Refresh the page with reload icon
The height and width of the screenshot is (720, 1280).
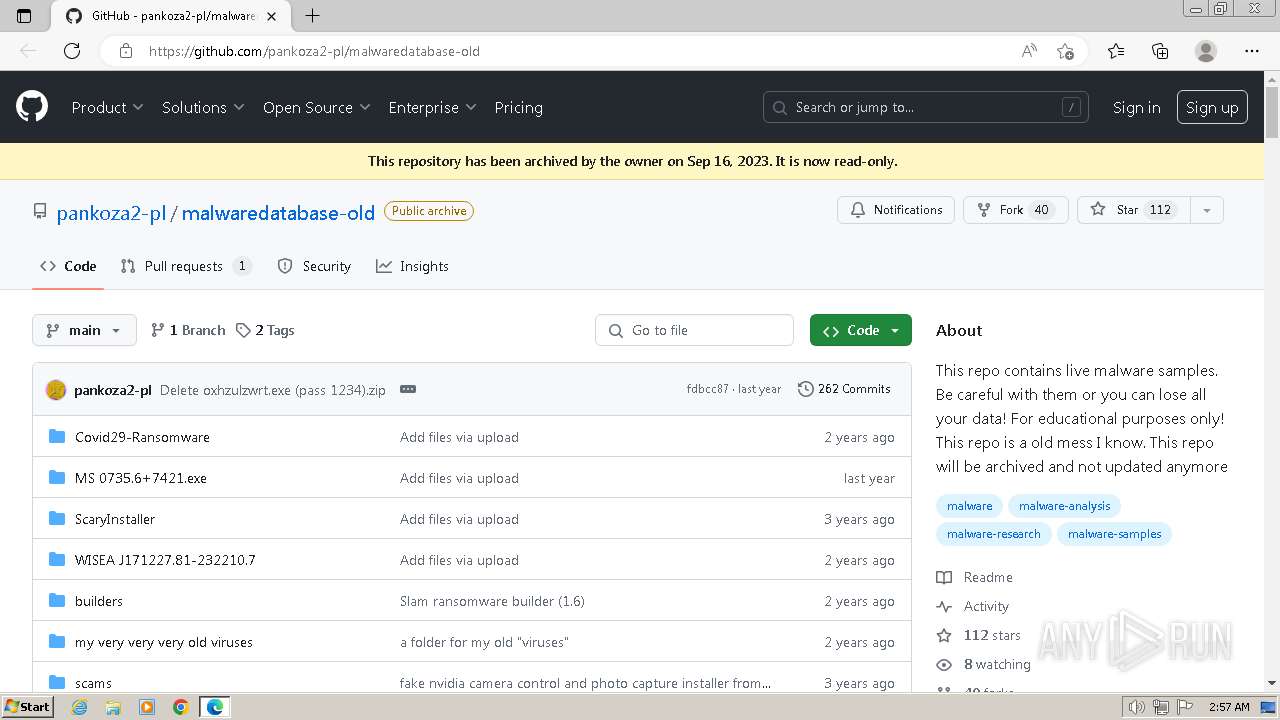[x=72, y=51]
